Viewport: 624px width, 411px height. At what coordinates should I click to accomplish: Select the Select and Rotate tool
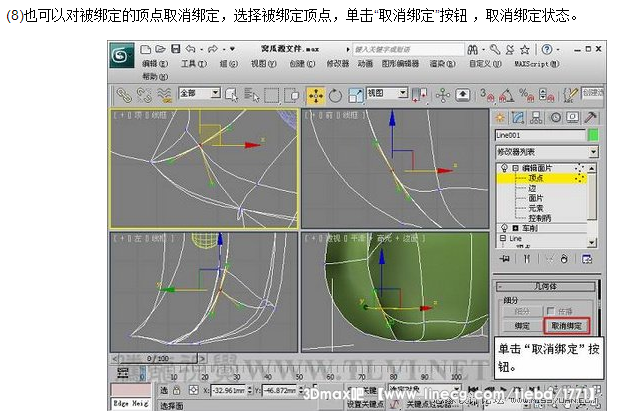(x=335, y=96)
